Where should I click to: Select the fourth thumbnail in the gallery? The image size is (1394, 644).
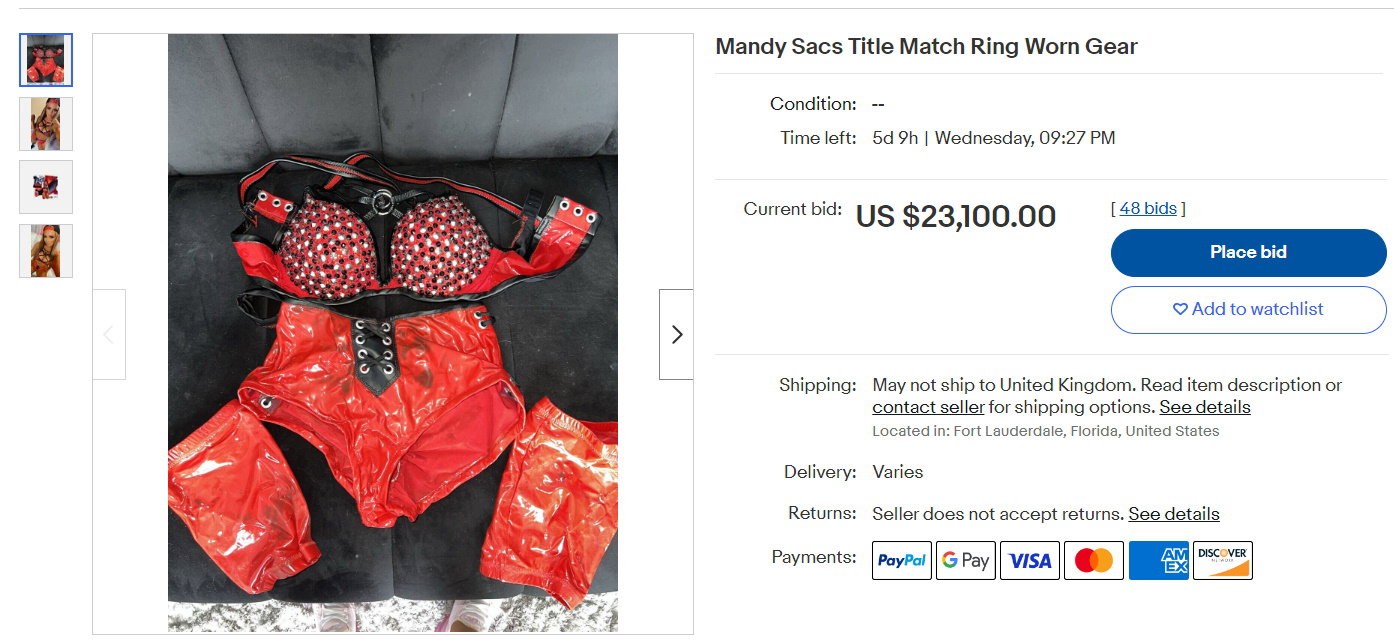46,251
